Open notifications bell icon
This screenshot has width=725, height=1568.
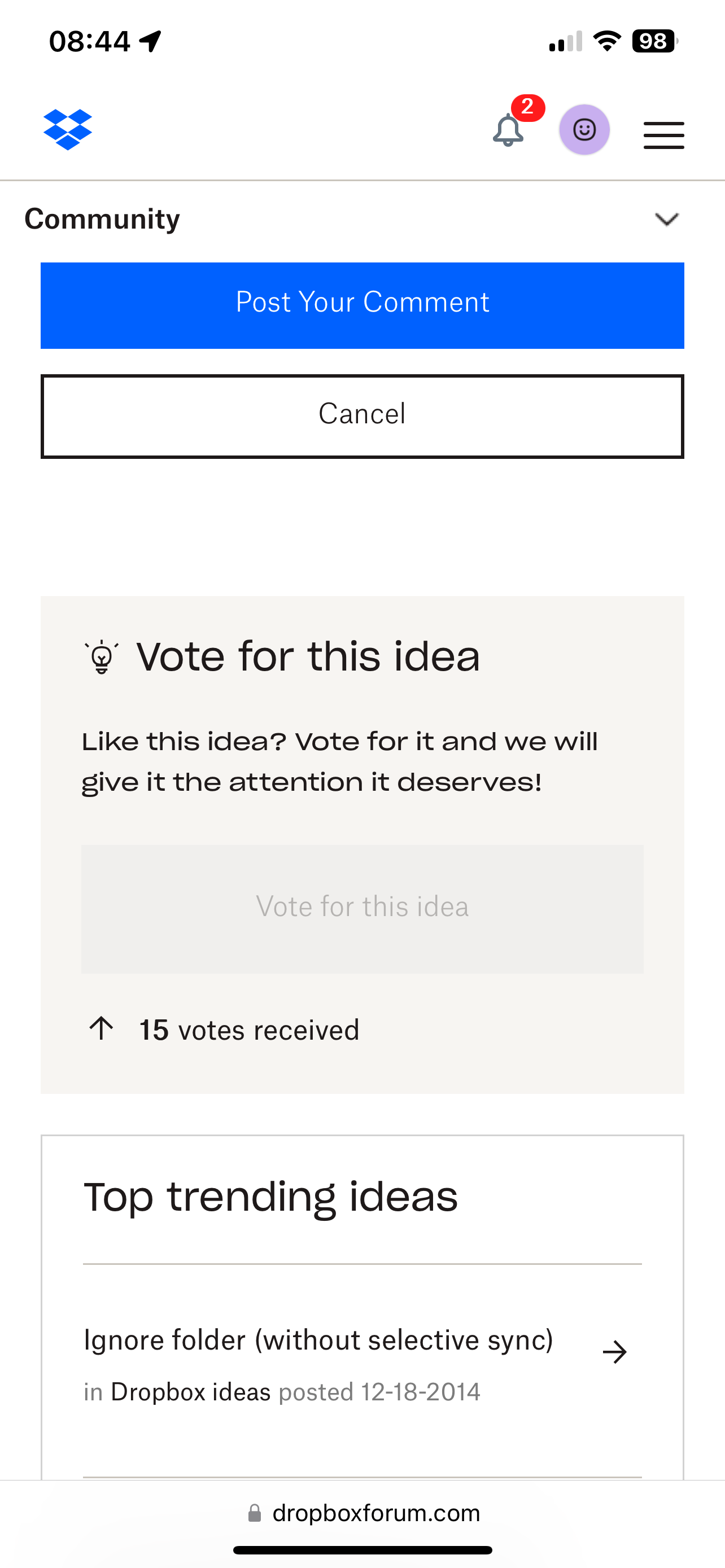[508, 130]
